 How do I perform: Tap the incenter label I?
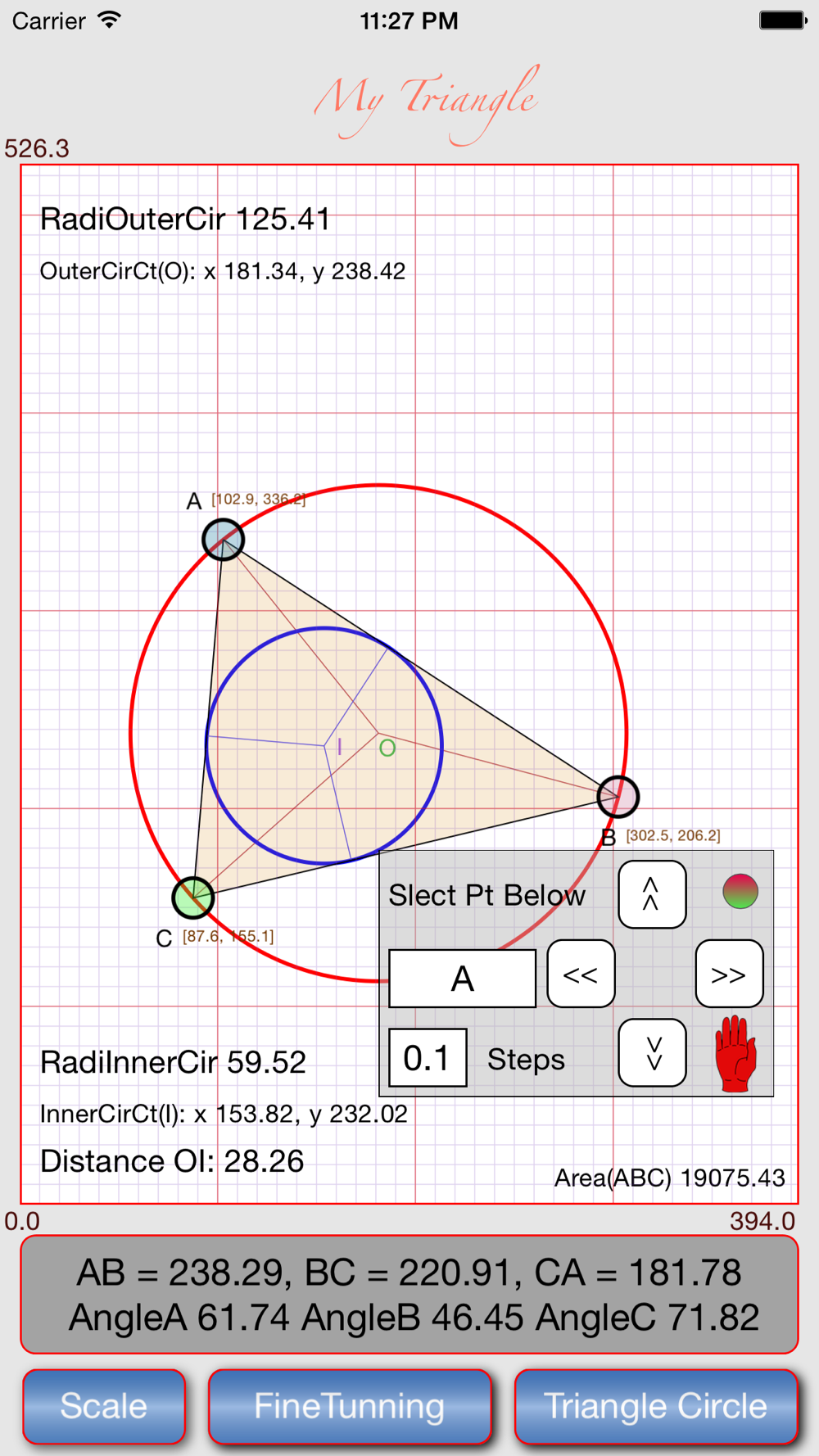point(339,746)
